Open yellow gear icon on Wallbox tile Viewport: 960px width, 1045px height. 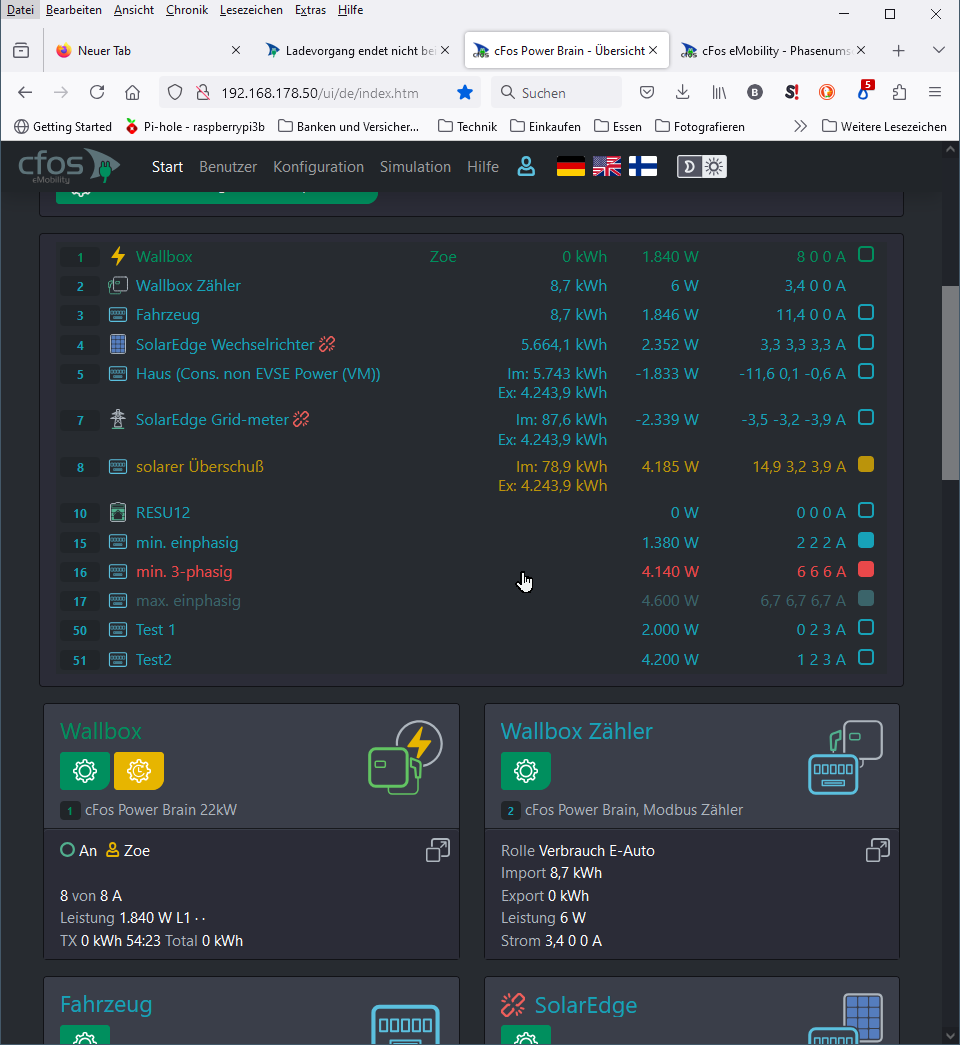pyautogui.click(x=139, y=771)
